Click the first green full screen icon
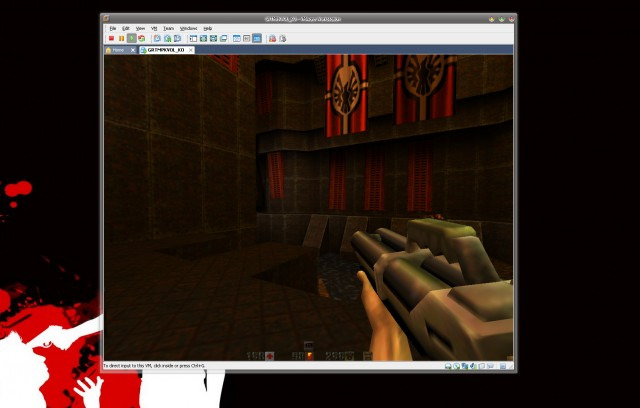Screen dimensions: 640x408 pos(203,38)
